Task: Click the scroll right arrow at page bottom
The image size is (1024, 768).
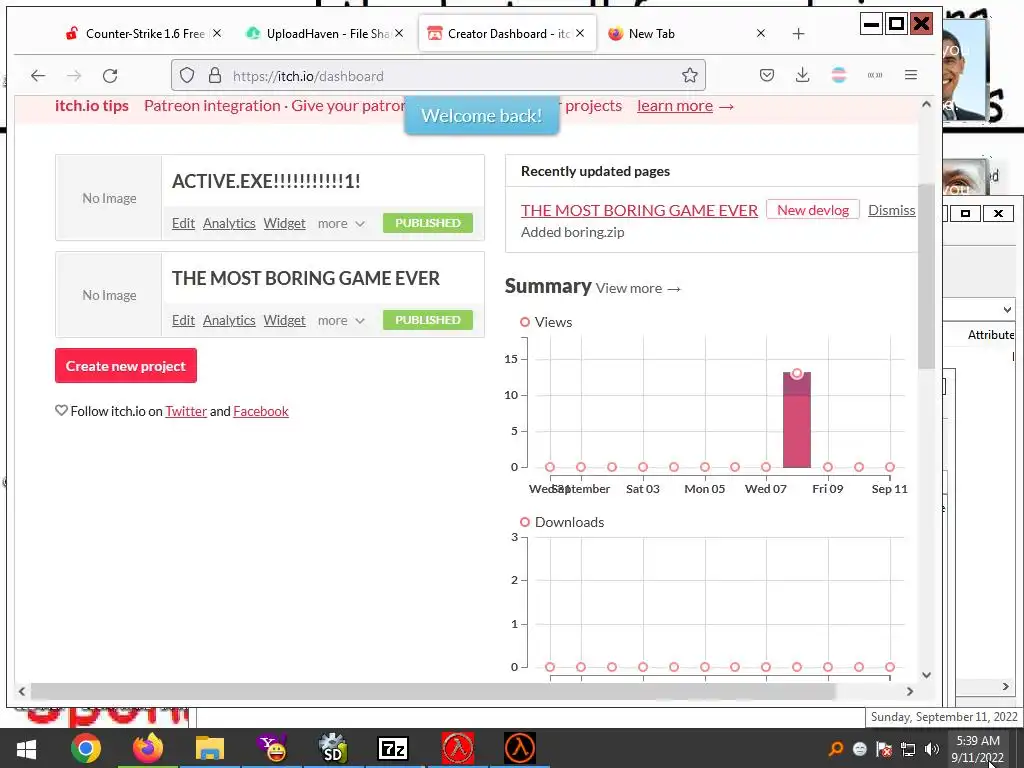Action: 910,691
